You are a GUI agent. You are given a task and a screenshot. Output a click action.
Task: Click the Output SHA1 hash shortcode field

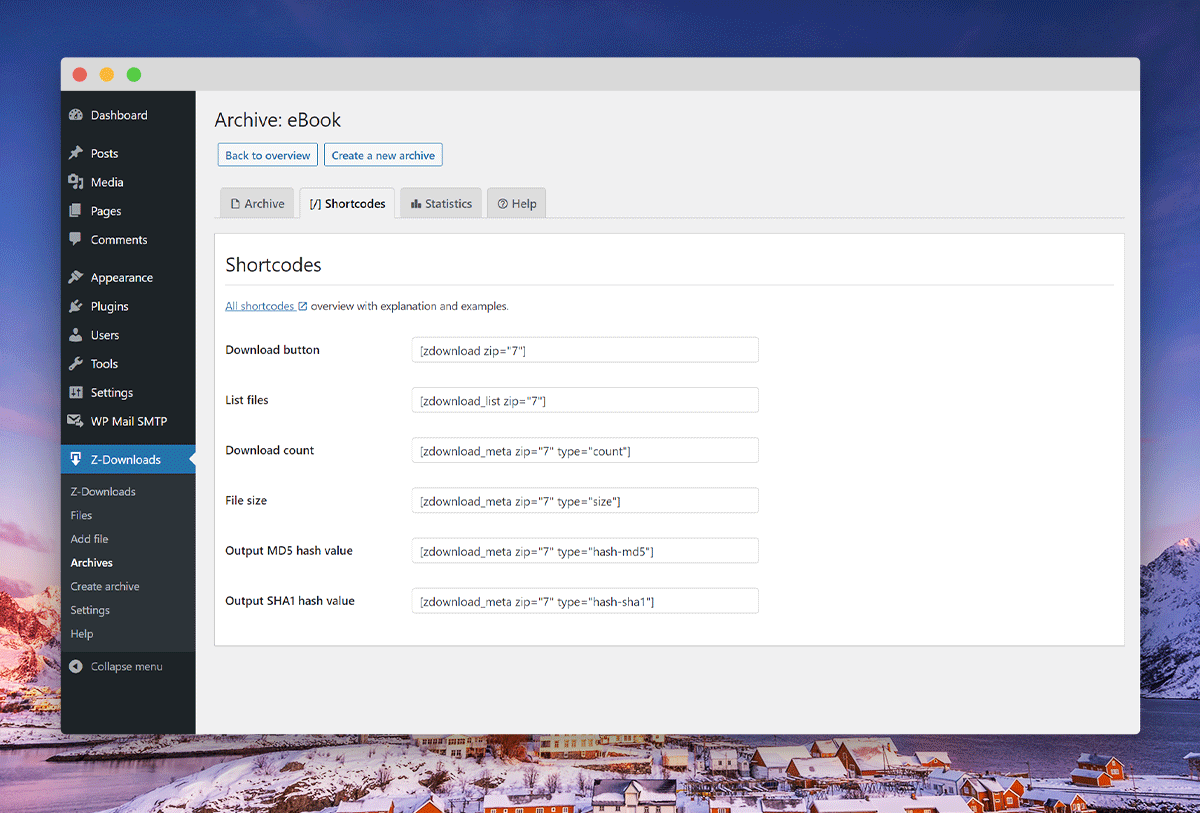(x=584, y=601)
